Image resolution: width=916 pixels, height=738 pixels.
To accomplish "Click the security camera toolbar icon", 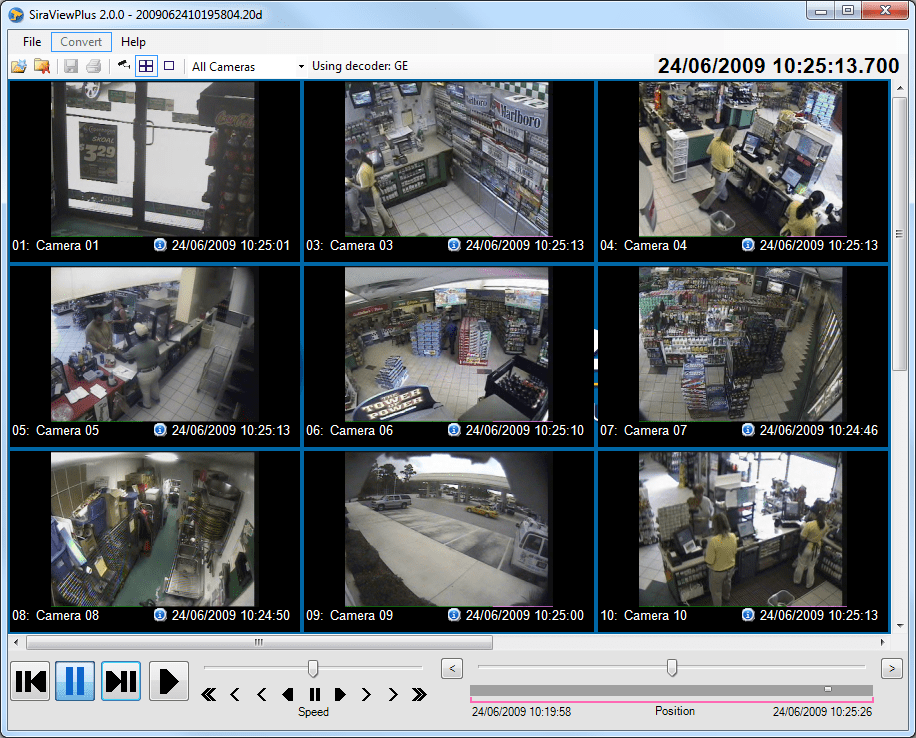I will (x=123, y=65).
